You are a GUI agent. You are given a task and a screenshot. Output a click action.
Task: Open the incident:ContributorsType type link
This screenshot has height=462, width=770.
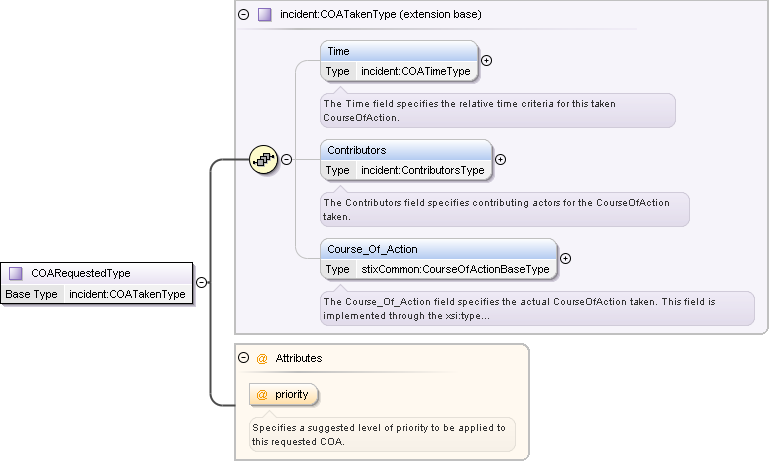[422, 170]
